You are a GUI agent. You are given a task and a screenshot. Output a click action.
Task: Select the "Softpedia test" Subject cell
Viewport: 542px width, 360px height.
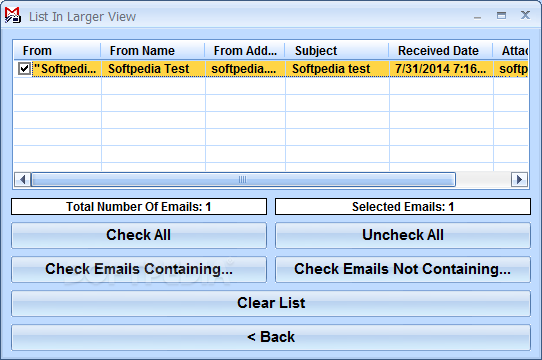pos(337,68)
